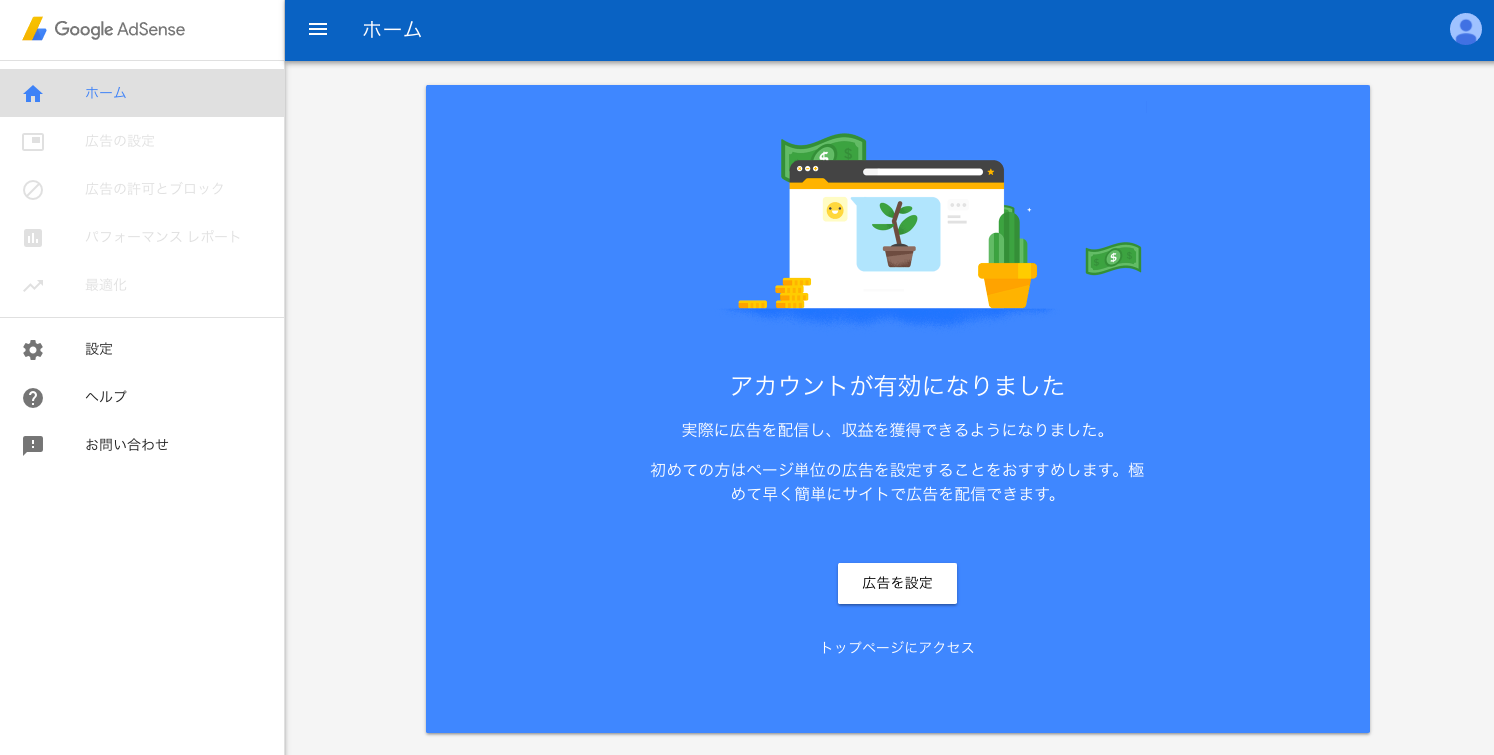Open パフォーマンス レポート text in the sidebar
The width and height of the screenshot is (1494, 755).
pos(163,237)
